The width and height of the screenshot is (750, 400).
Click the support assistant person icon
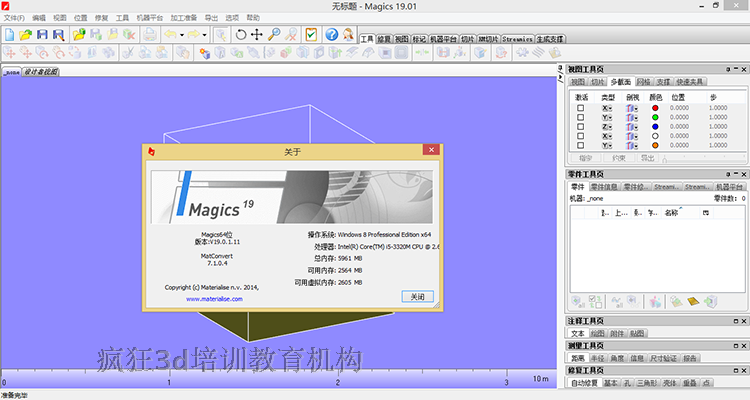pos(348,34)
